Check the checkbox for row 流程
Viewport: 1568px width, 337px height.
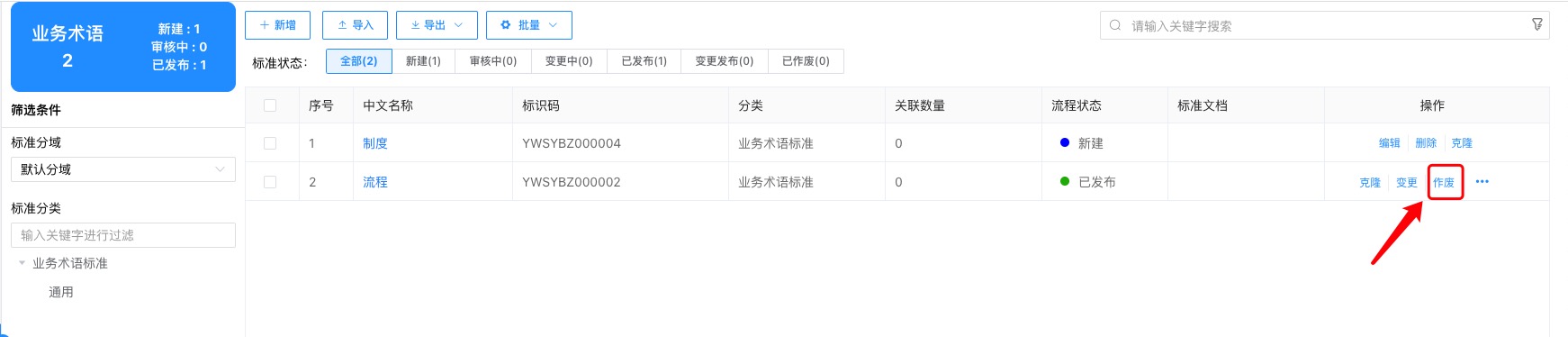tap(270, 182)
